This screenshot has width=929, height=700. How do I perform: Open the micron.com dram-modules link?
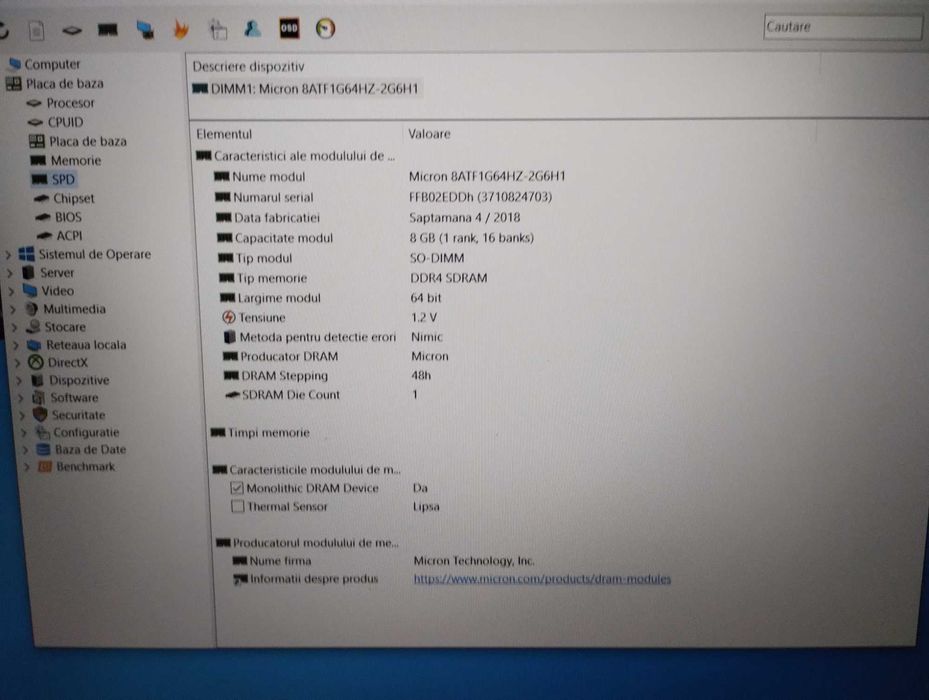pos(542,579)
